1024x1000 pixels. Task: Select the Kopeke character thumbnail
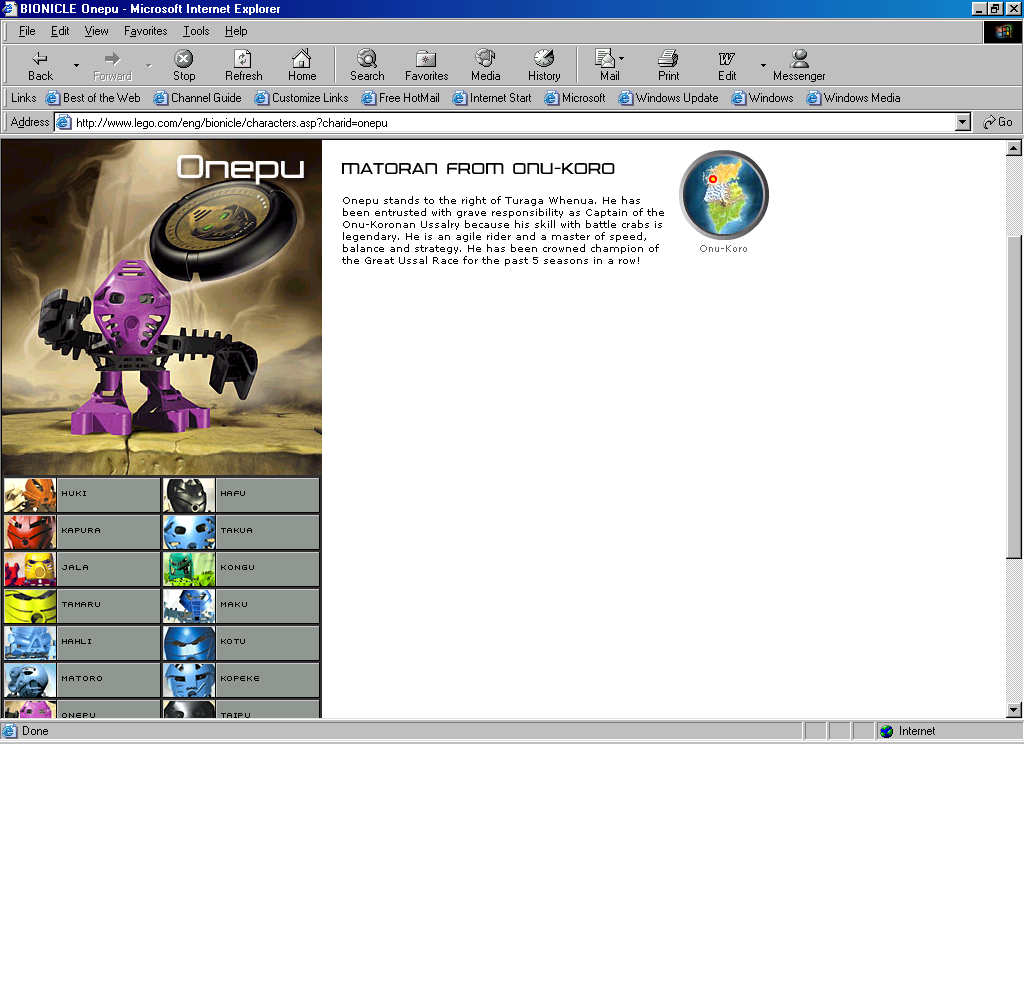(x=189, y=681)
